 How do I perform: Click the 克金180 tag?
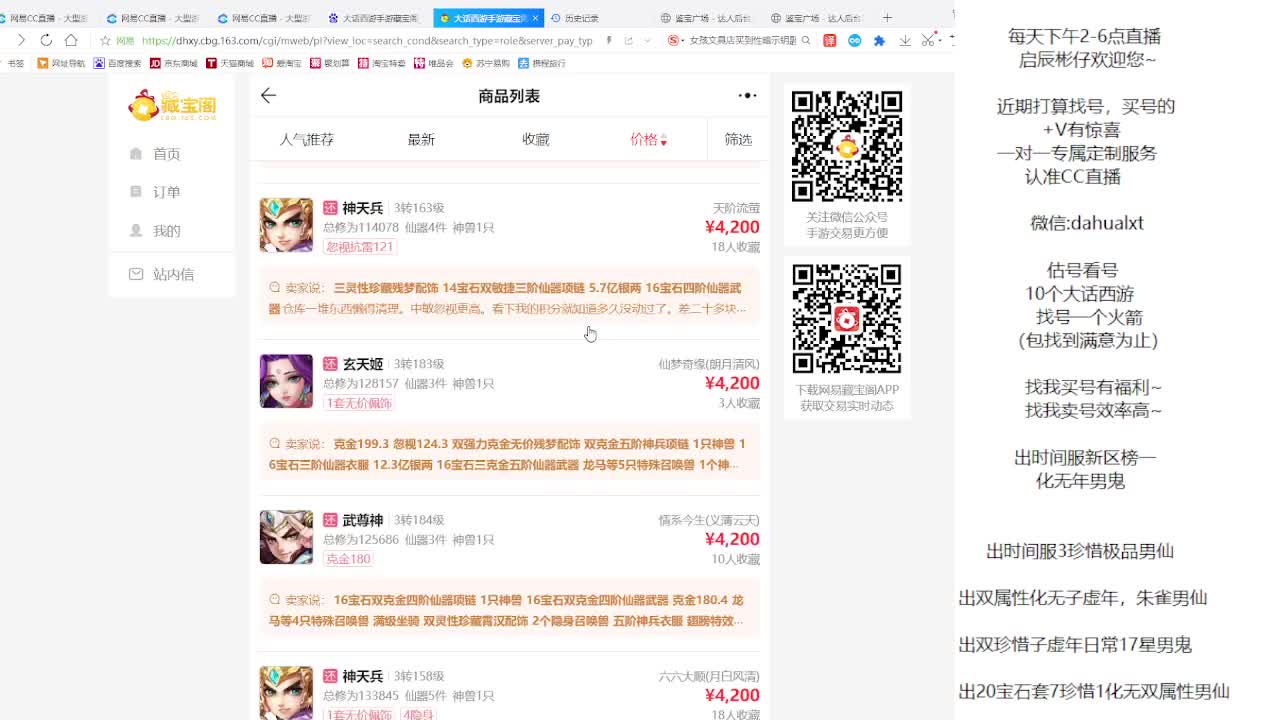(x=348, y=559)
